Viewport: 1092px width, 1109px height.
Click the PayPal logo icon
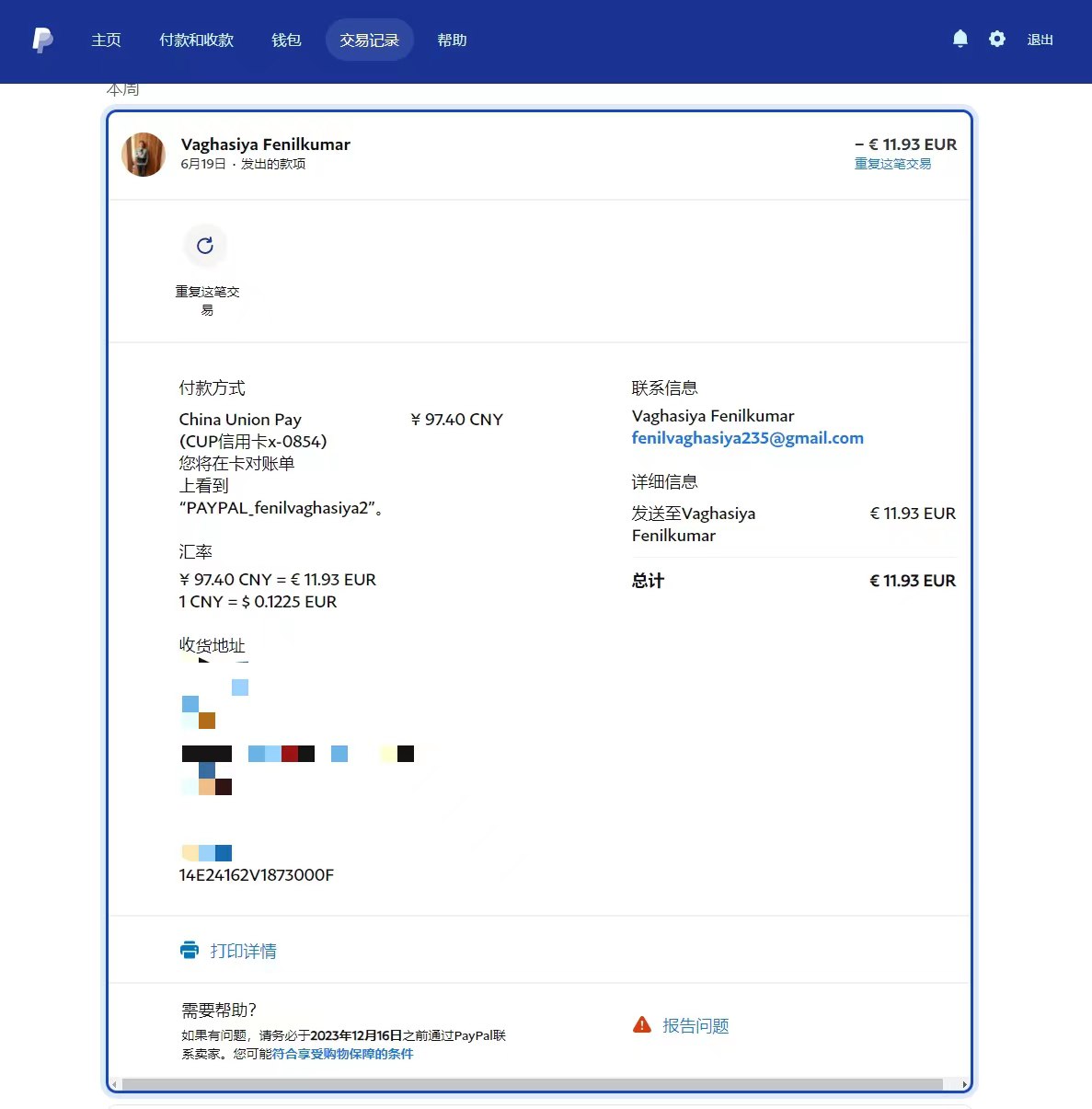42,40
